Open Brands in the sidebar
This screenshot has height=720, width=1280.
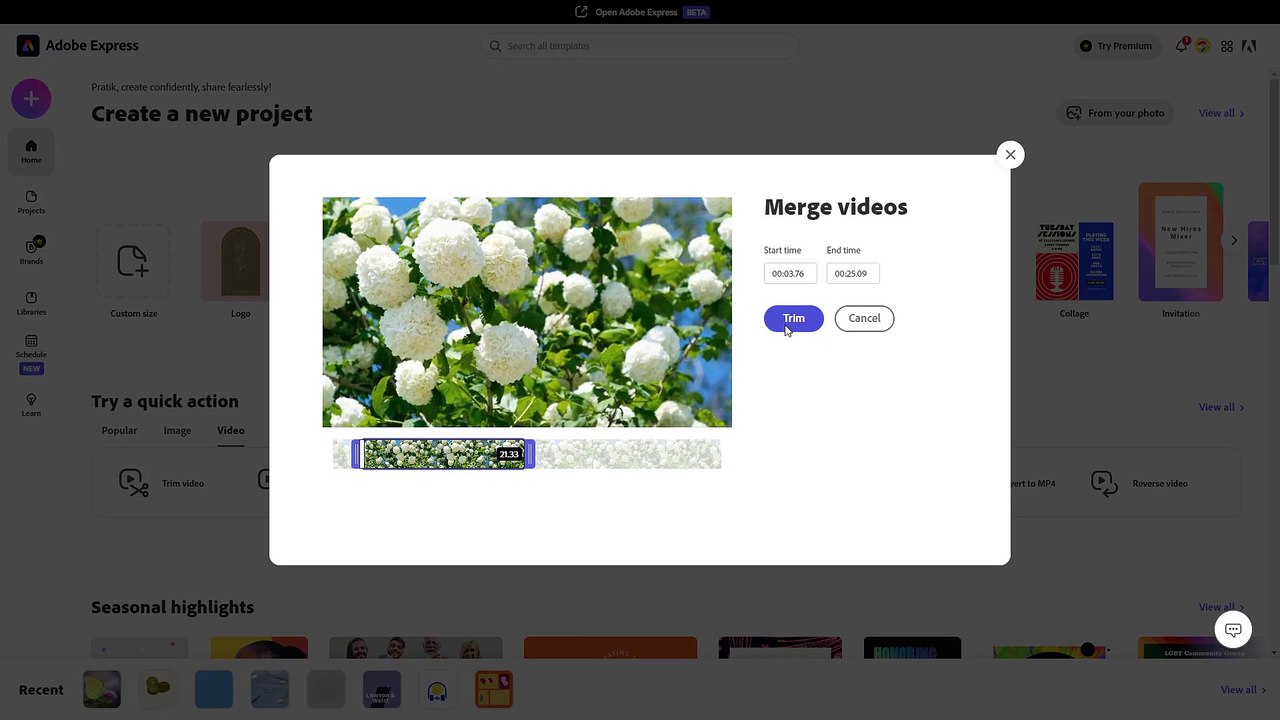pyautogui.click(x=31, y=252)
